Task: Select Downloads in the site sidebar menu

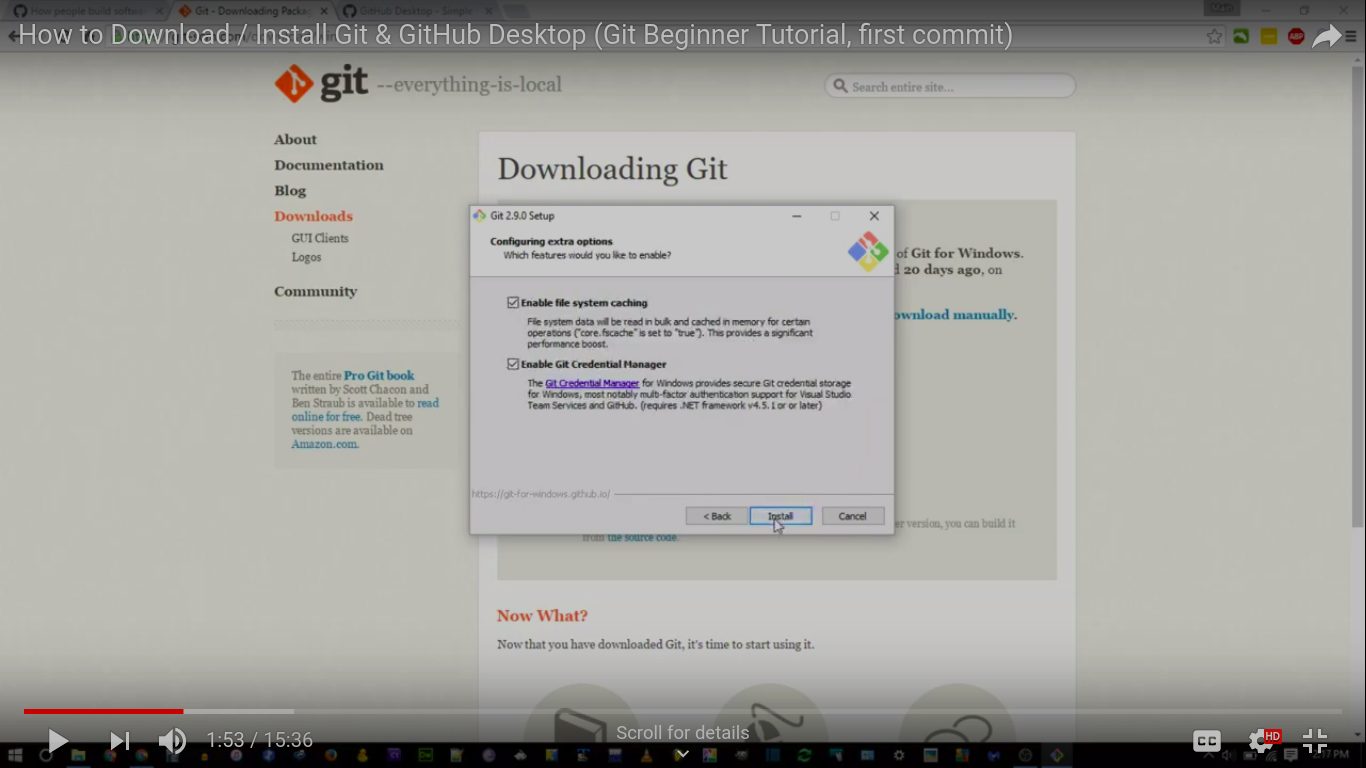Action: [313, 216]
